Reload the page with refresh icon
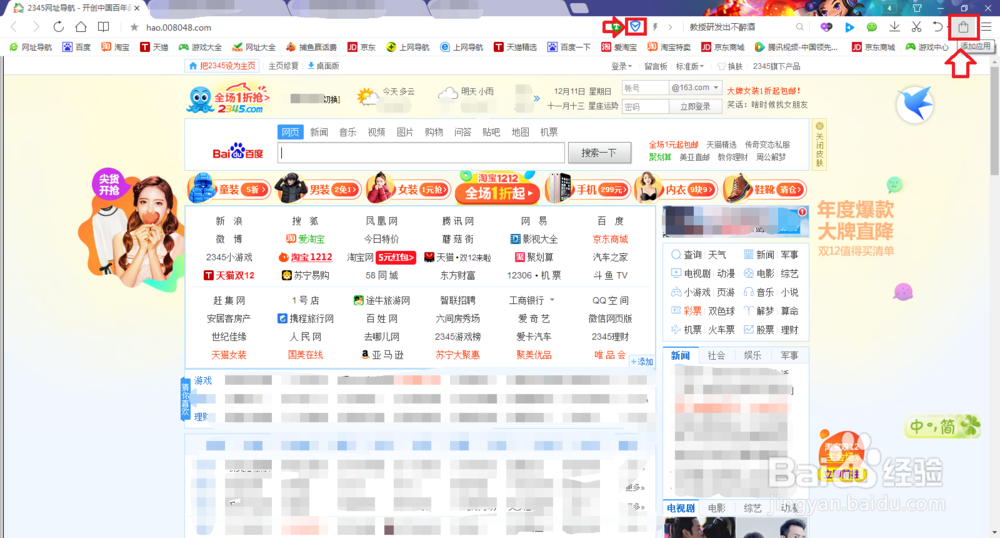This screenshot has width=1000, height=538. coord(58,27)
